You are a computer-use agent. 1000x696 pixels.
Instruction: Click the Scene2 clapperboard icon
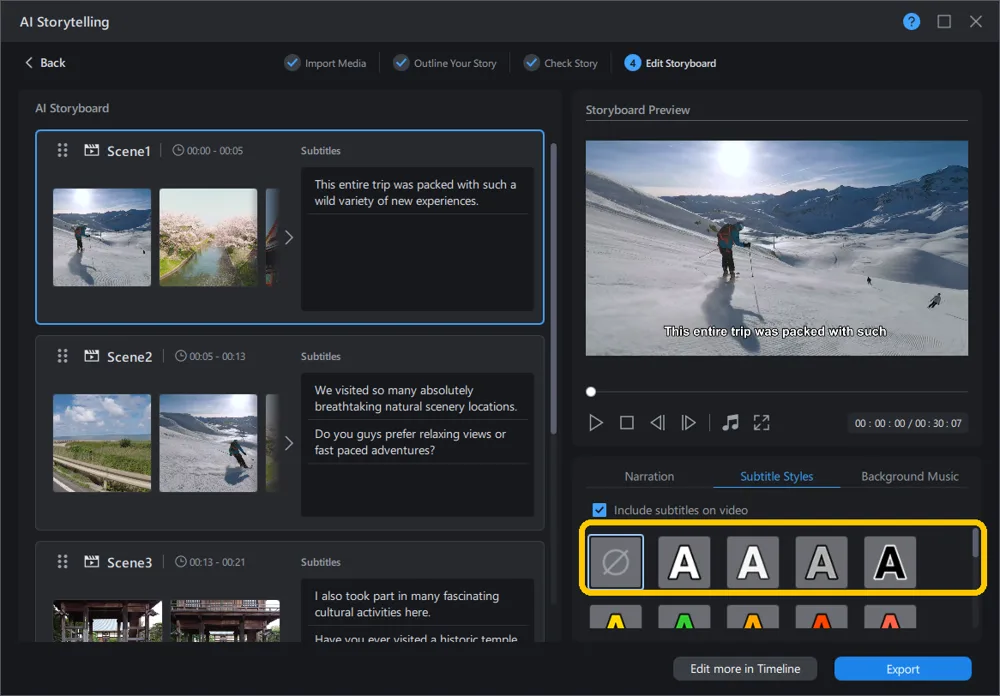92,355
